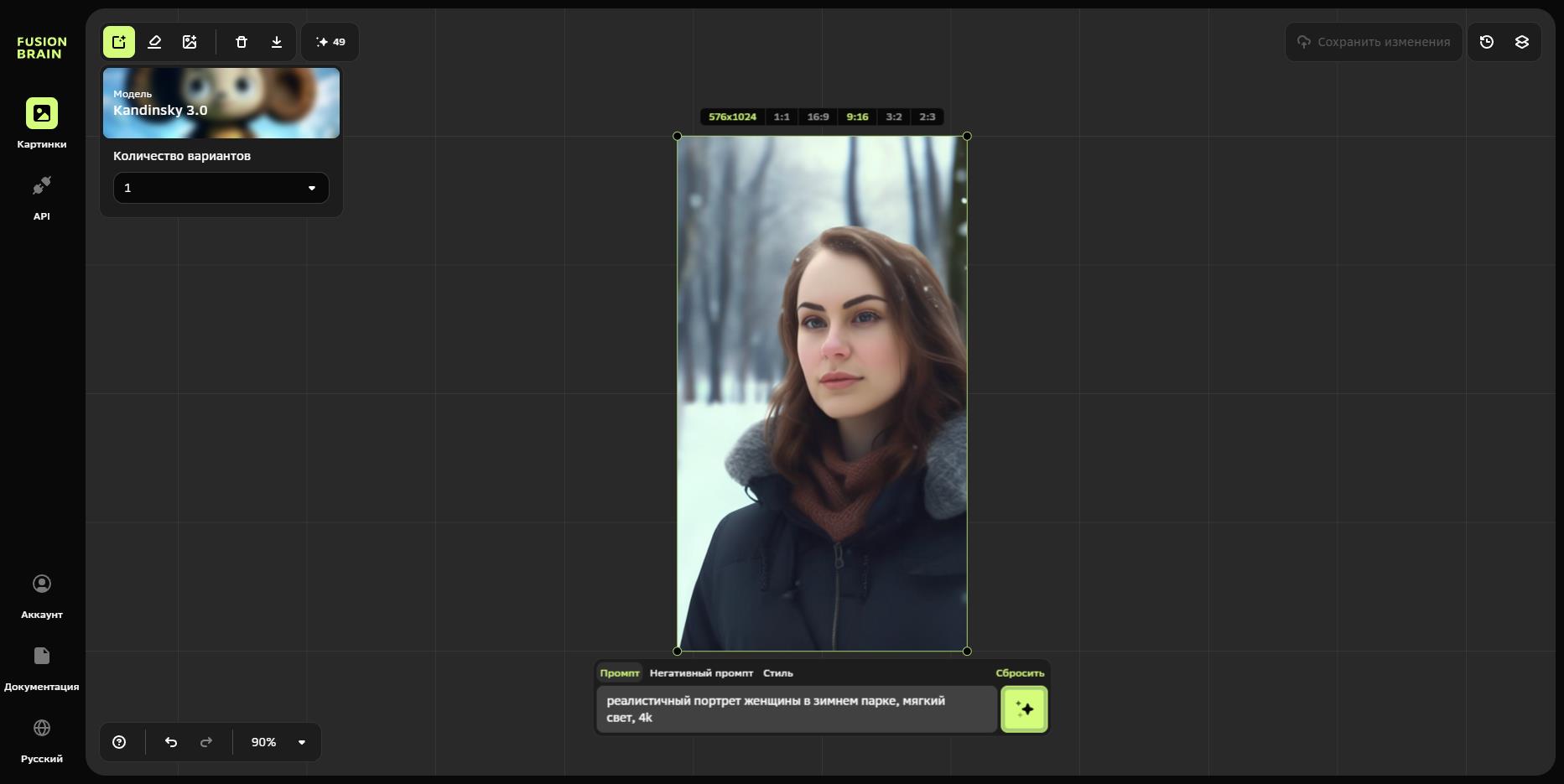
Task: Open the Стиль tab
Action: [777, 673]
